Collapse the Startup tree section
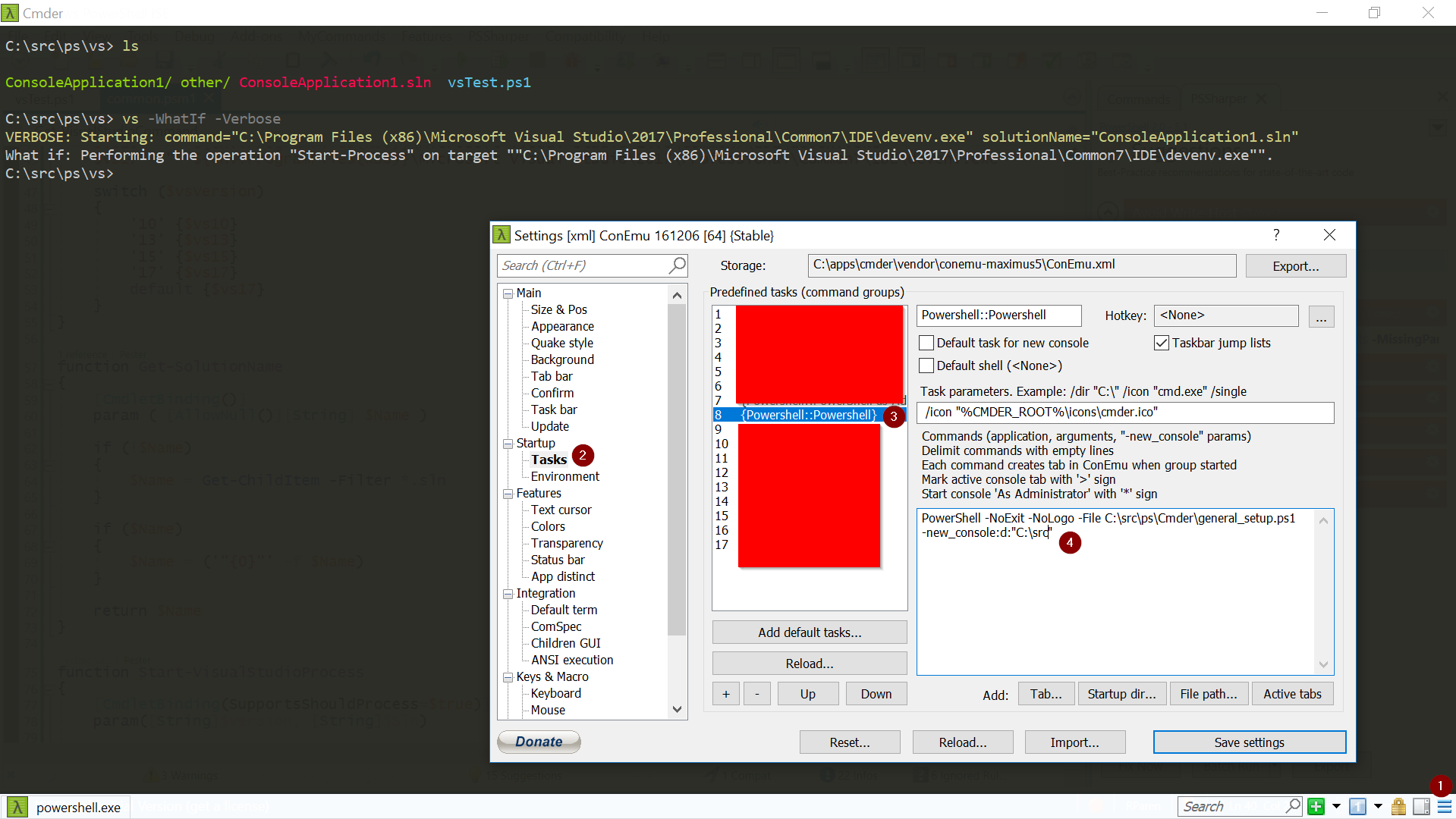 click(508, 444)
